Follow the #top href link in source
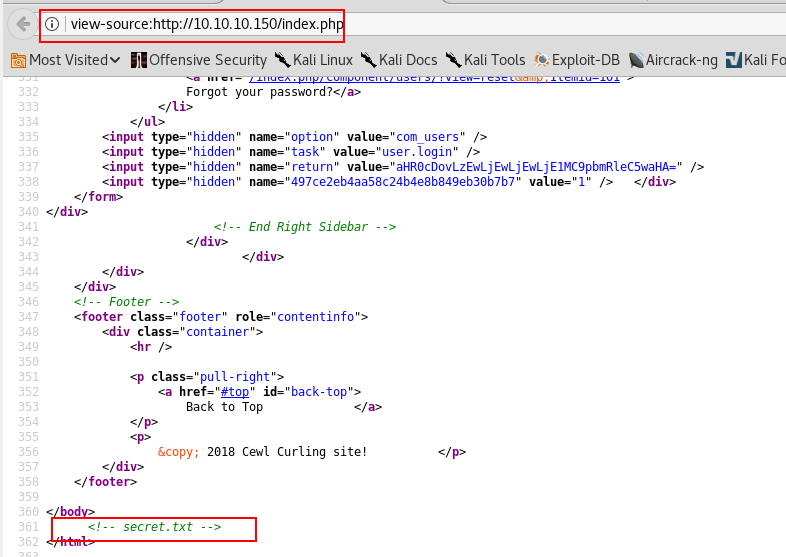This screenshot has width=786, height=557. point(238,392)
